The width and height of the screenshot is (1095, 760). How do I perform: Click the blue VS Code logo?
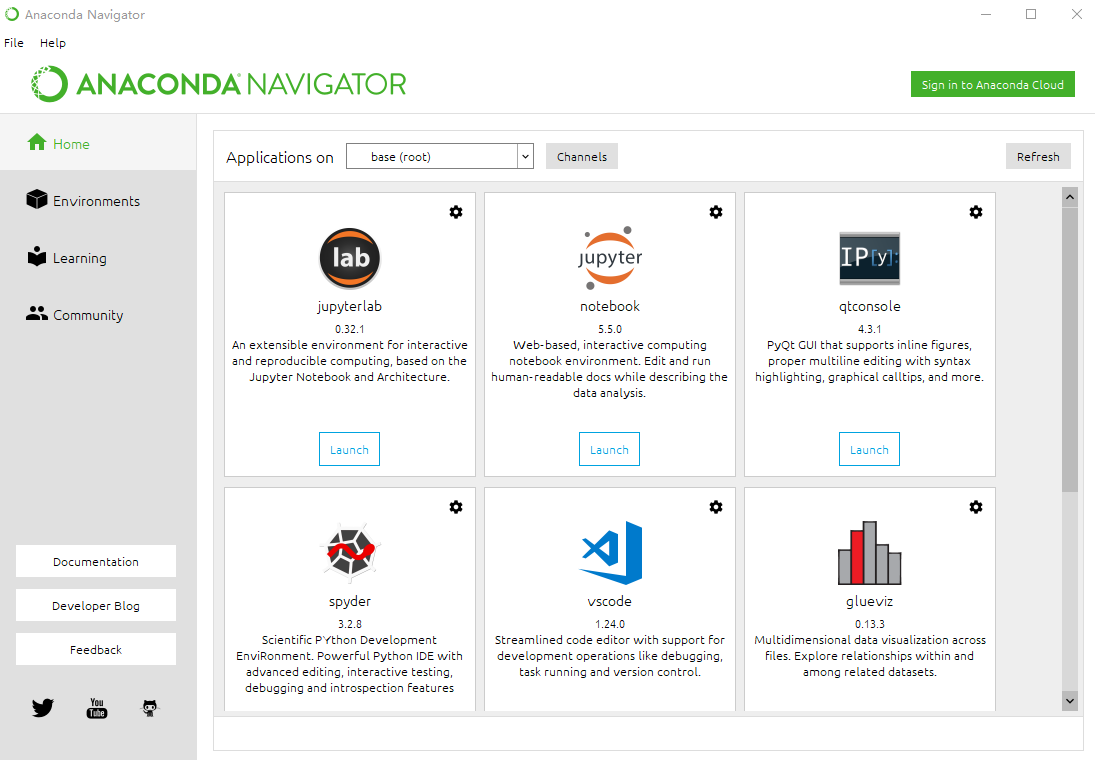611,553
